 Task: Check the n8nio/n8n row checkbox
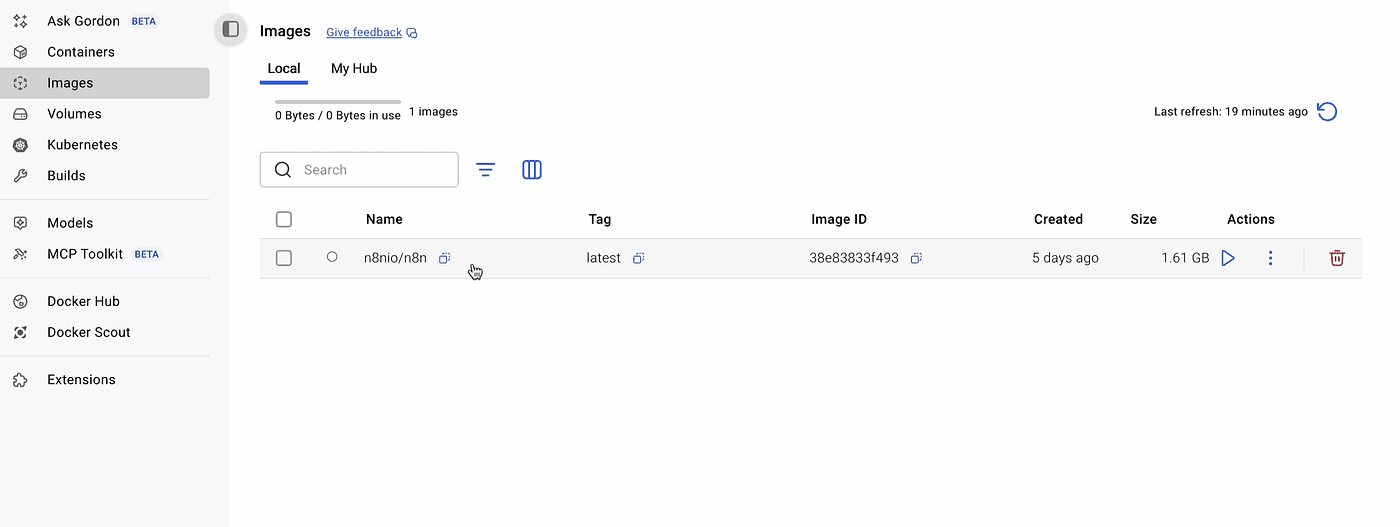284,258
